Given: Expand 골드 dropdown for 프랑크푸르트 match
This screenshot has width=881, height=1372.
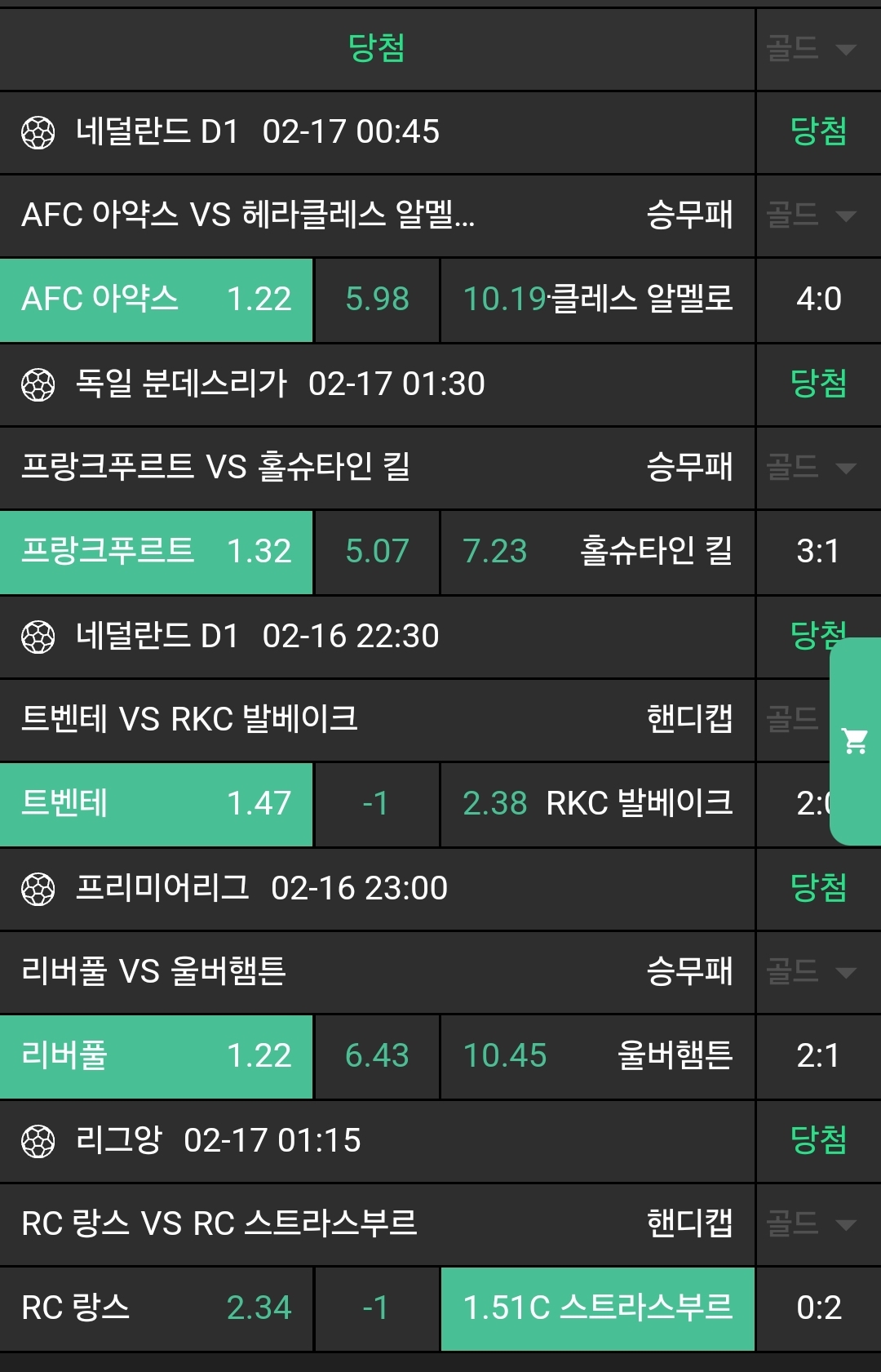Looking at the screenshot, I should pyautogui.click(x=812, y=468).
